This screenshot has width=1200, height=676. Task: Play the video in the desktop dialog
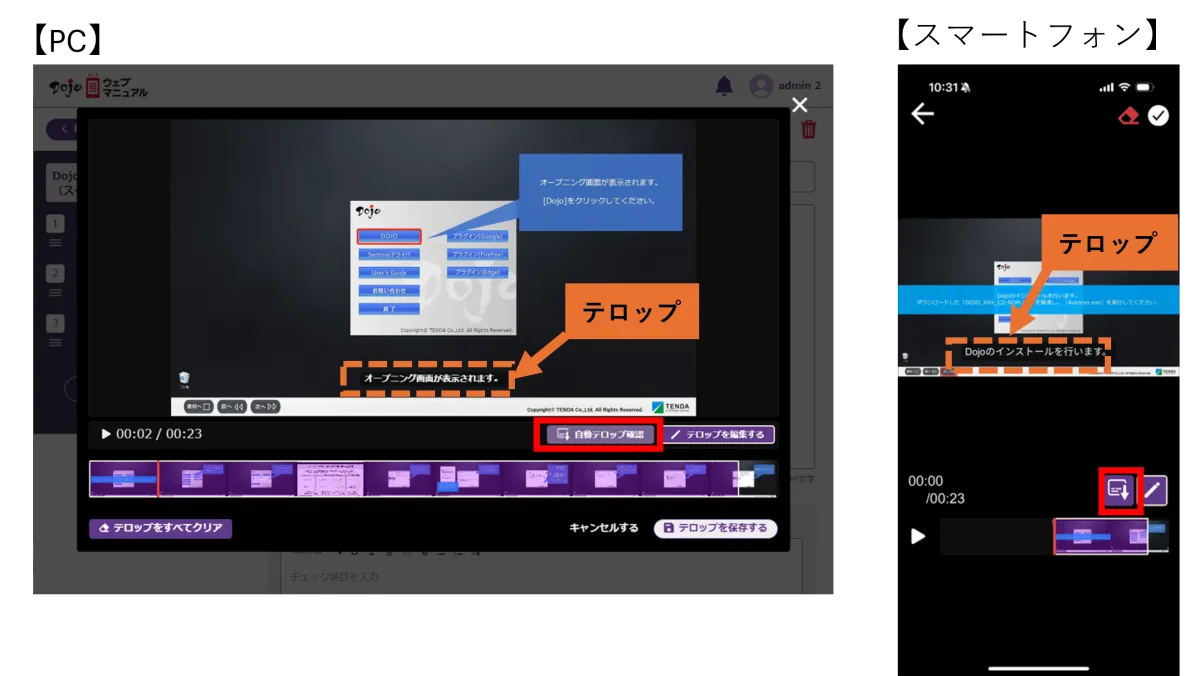[106, 434]
